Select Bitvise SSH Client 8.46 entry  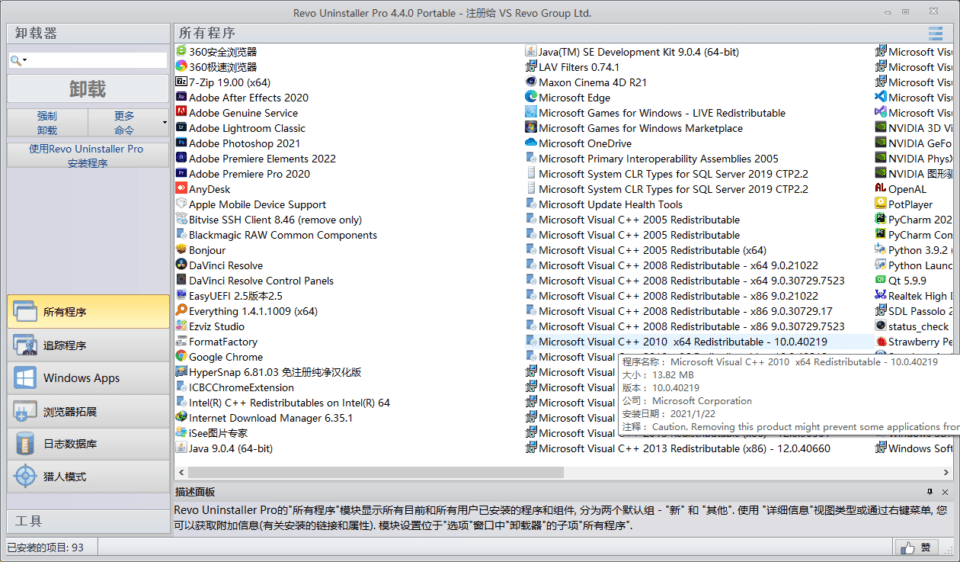click(x=275, y=220)
